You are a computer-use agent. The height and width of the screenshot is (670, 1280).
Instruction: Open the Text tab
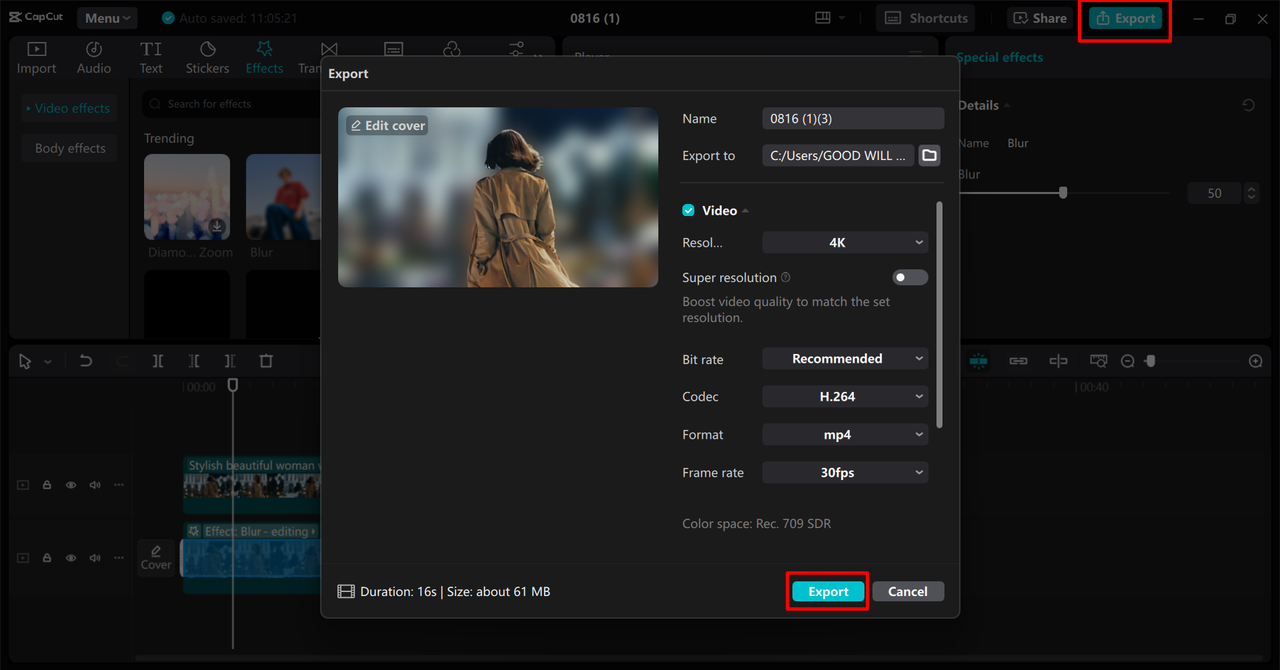(x=151, y=58)
